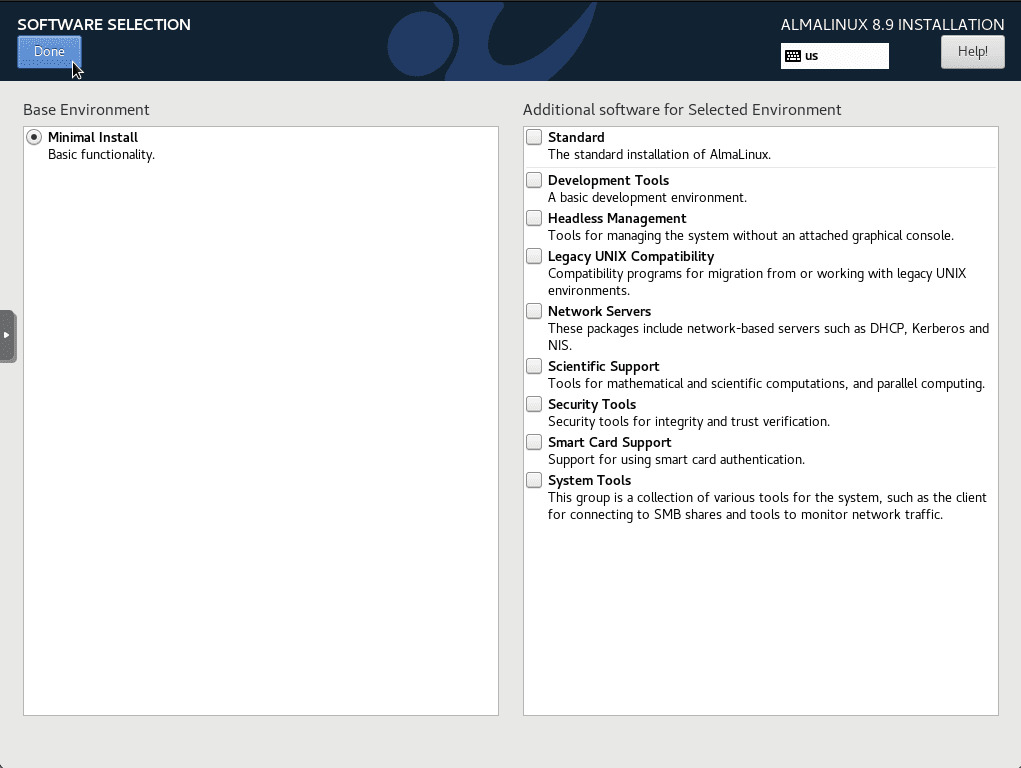Click the Security Tools description text
The image size is (1021, 768).
(x=689, y=422)
